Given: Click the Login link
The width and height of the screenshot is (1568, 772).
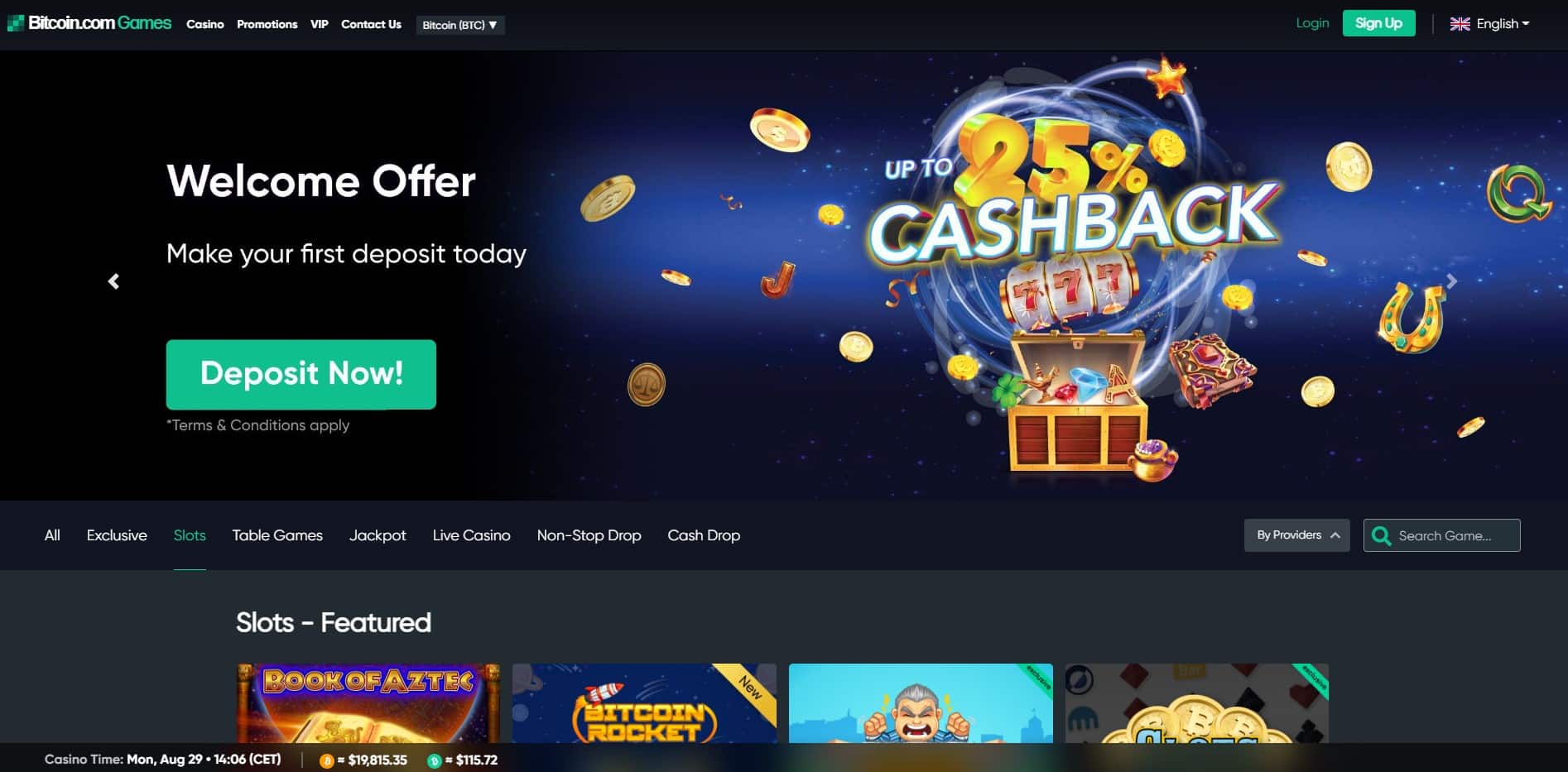Looking at the screenshot, I should click(x=1312, y=23).
